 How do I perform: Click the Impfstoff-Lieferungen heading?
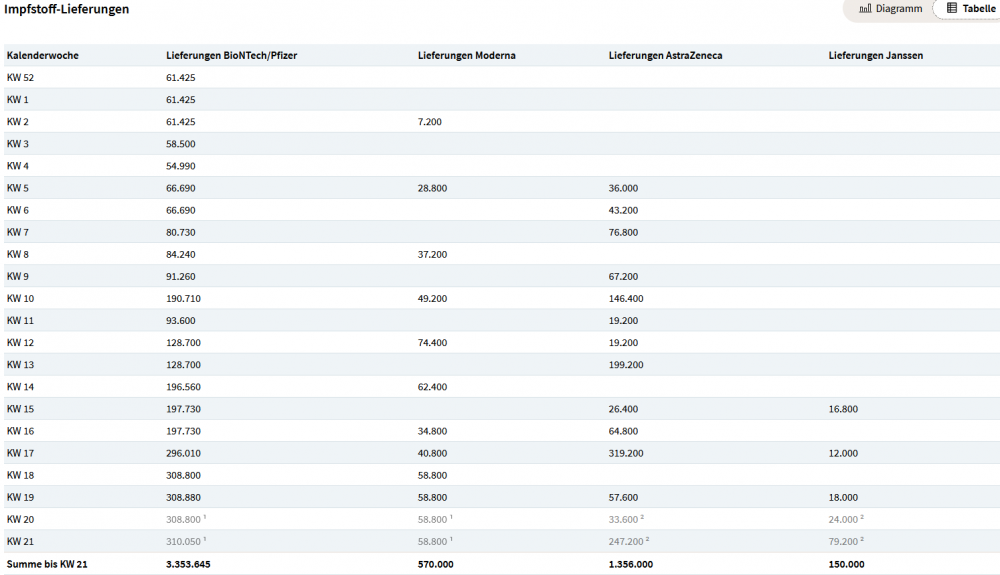pyautogui.click(x=66, y=9)
